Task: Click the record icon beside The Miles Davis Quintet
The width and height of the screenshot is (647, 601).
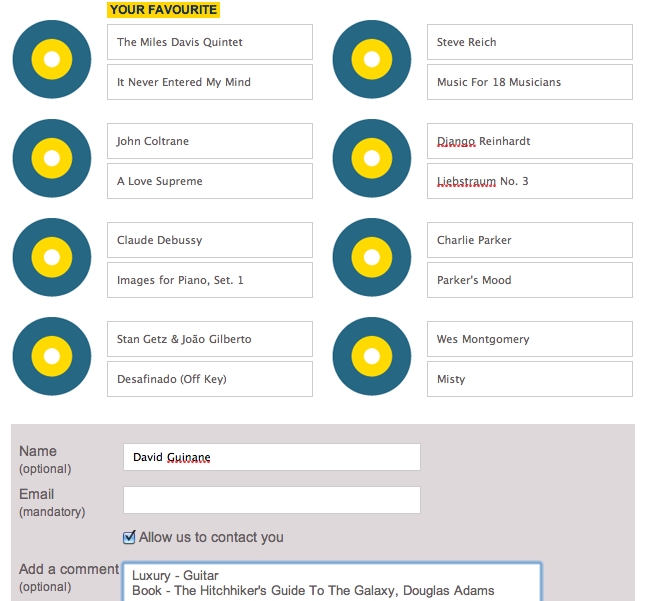Action: tap(52, 59)
